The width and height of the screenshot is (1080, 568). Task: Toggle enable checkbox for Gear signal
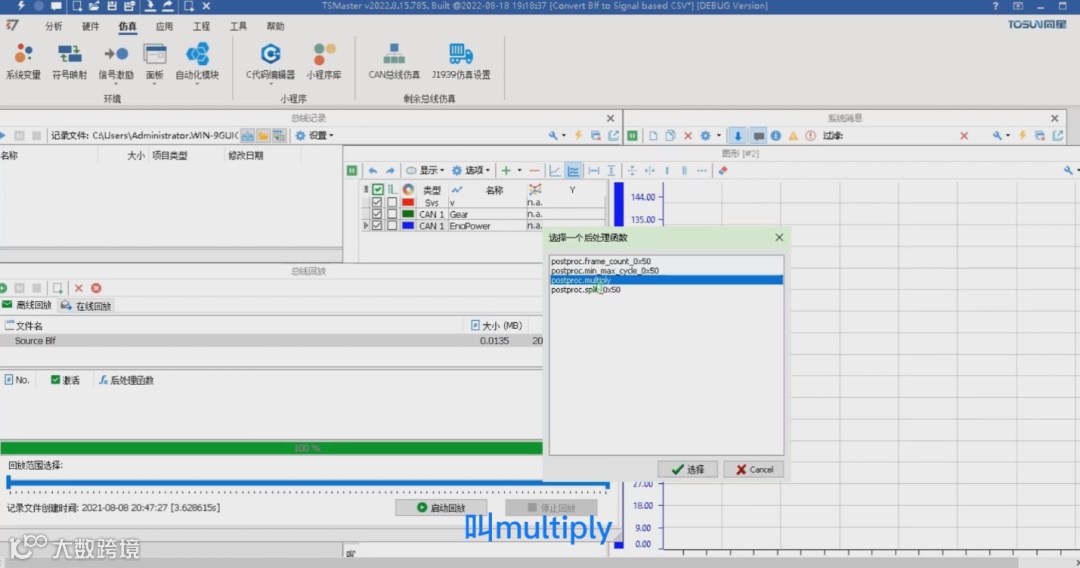coord(377,214)
